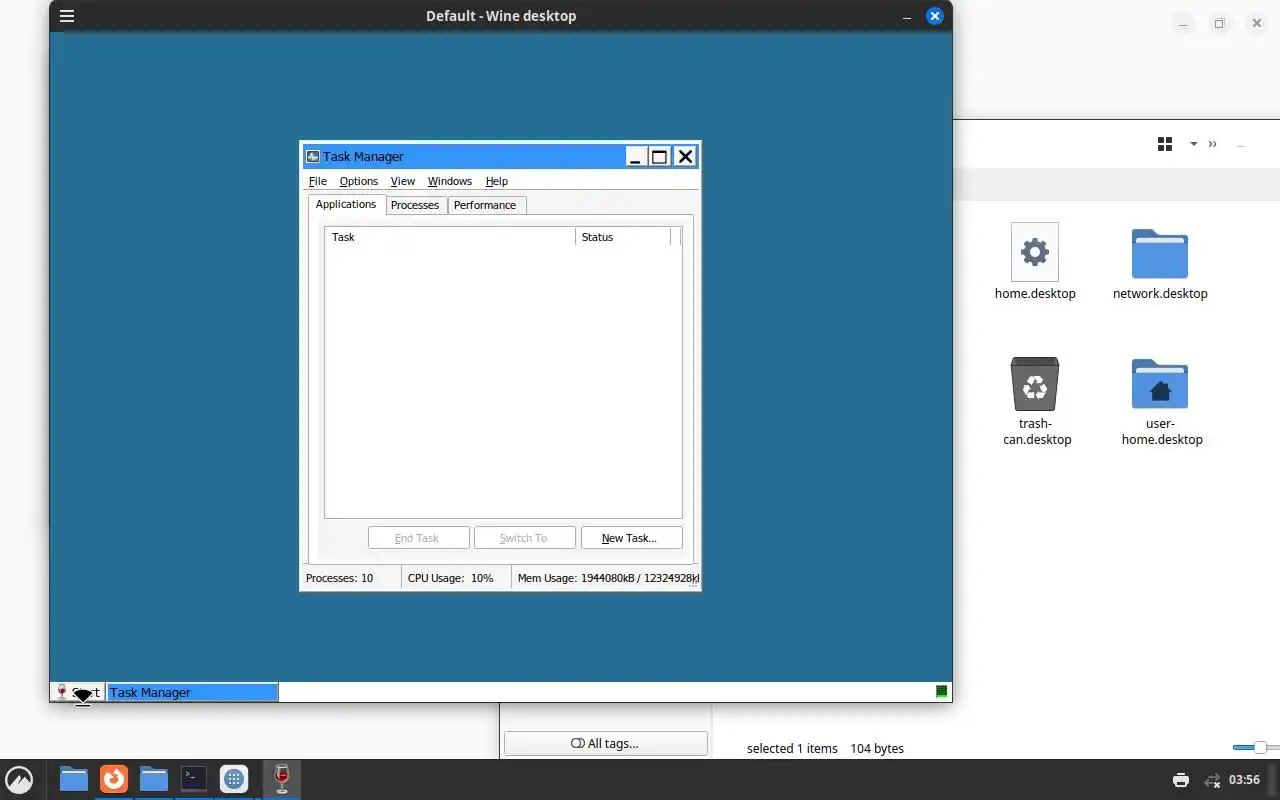The height and width of the screenshot is (800, 1280).
Task: Open the Wine desktop hamburger menu
Action: pyautogui.click(x=67, y=16)
